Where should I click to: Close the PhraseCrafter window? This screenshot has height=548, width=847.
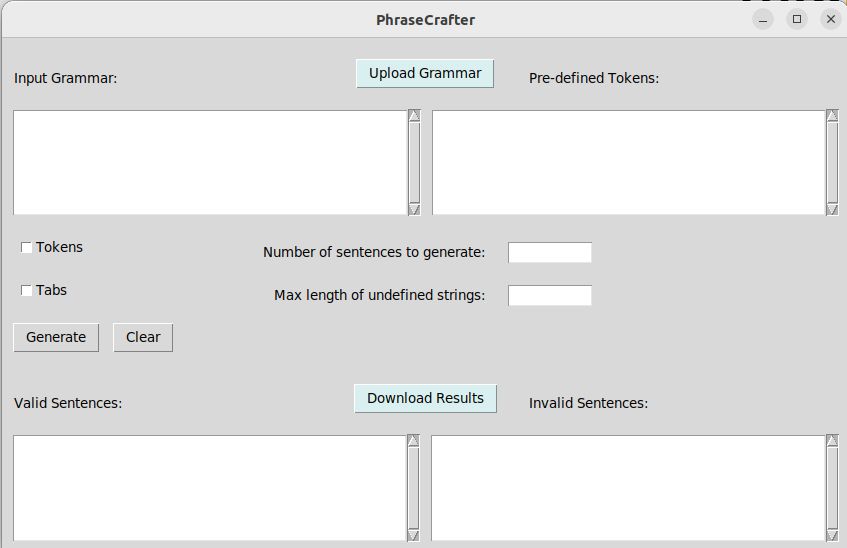point(831,19)
